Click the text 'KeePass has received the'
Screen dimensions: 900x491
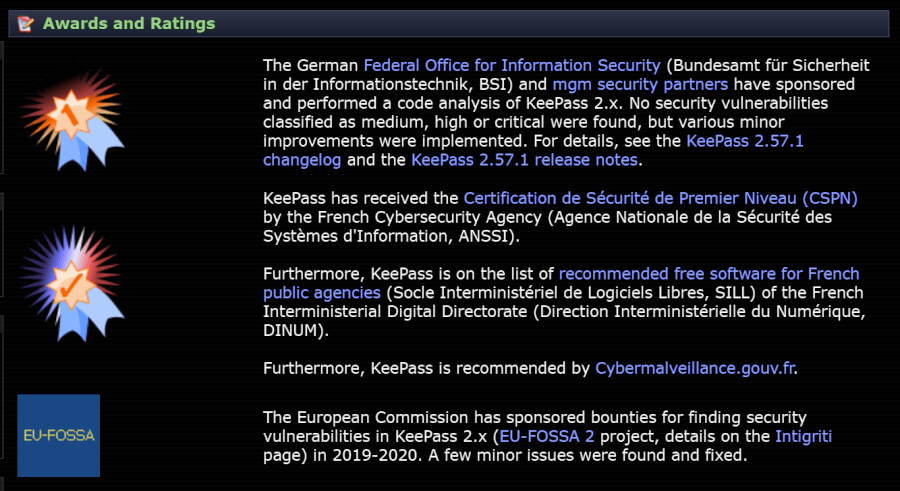click(x=360, y=198)
